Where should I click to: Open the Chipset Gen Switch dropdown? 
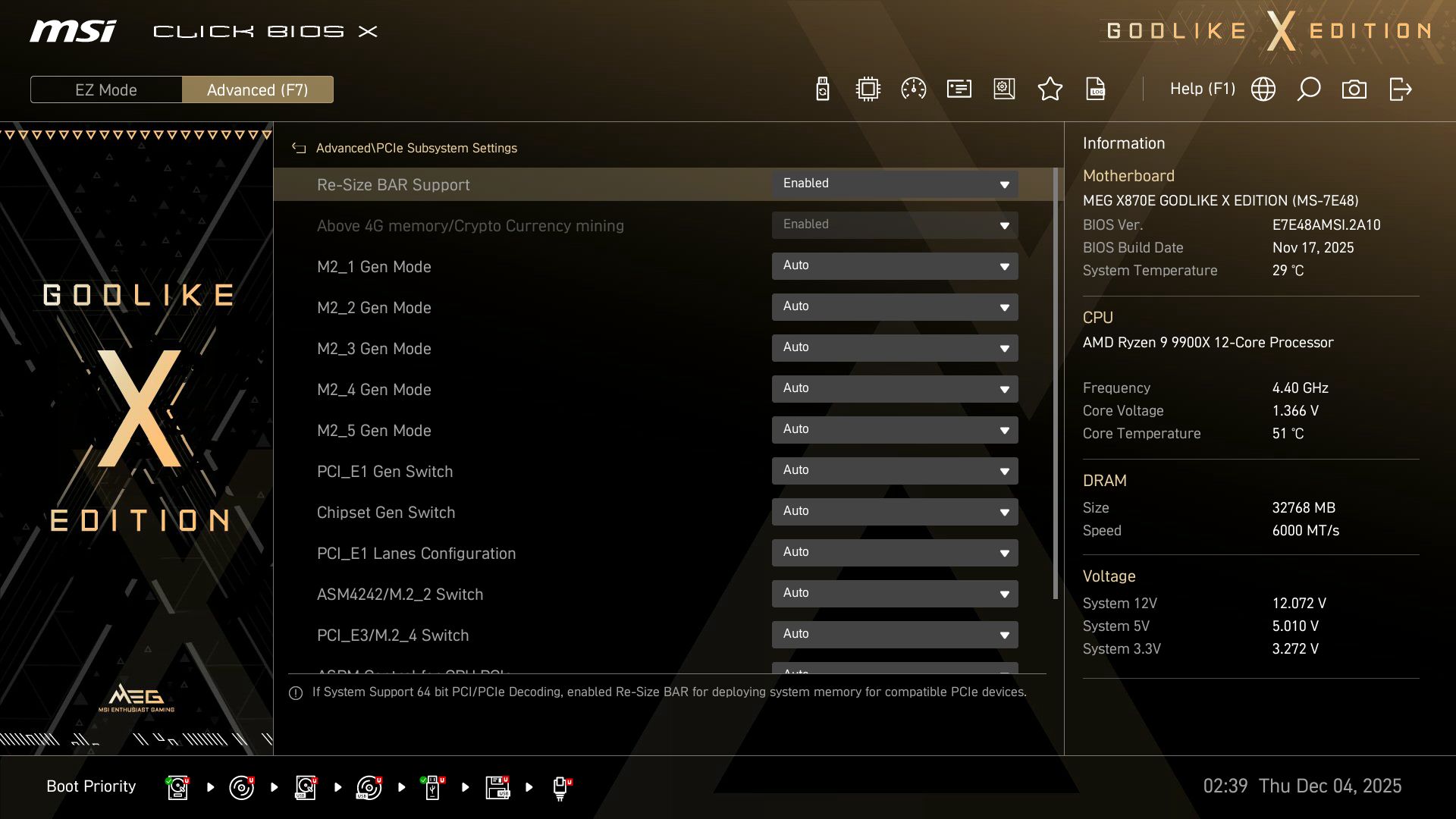pos(895,511)
